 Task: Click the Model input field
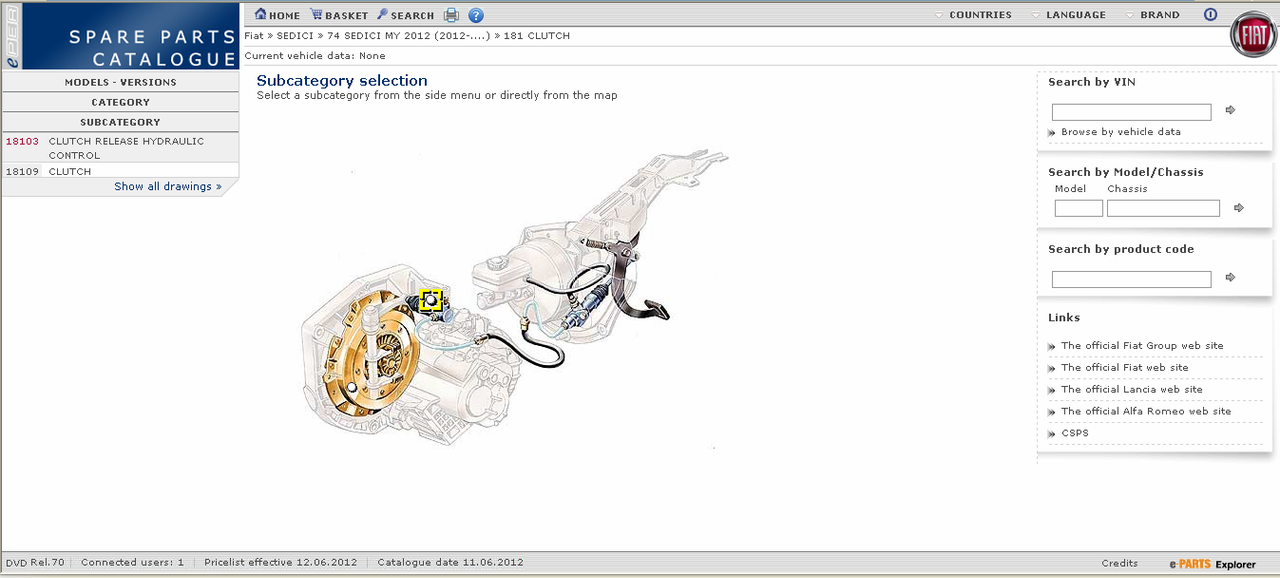tap(1079, 208)
